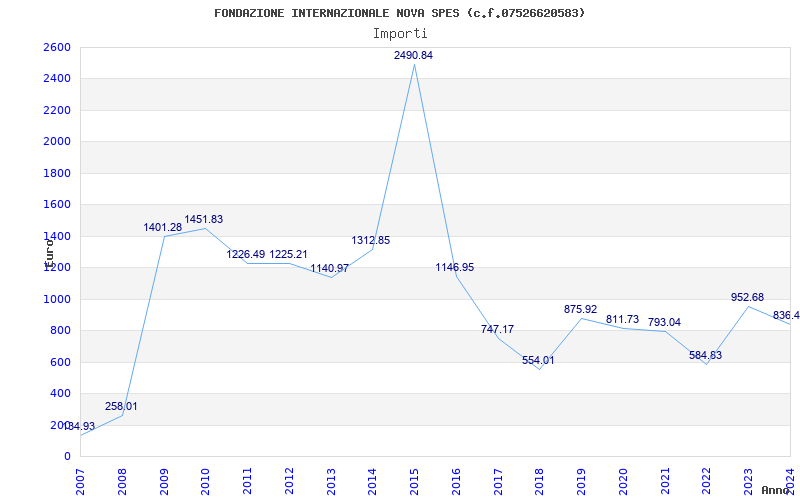800x500 pixels.
Task: Click the data label 1226.49
Action: point(246,254)
